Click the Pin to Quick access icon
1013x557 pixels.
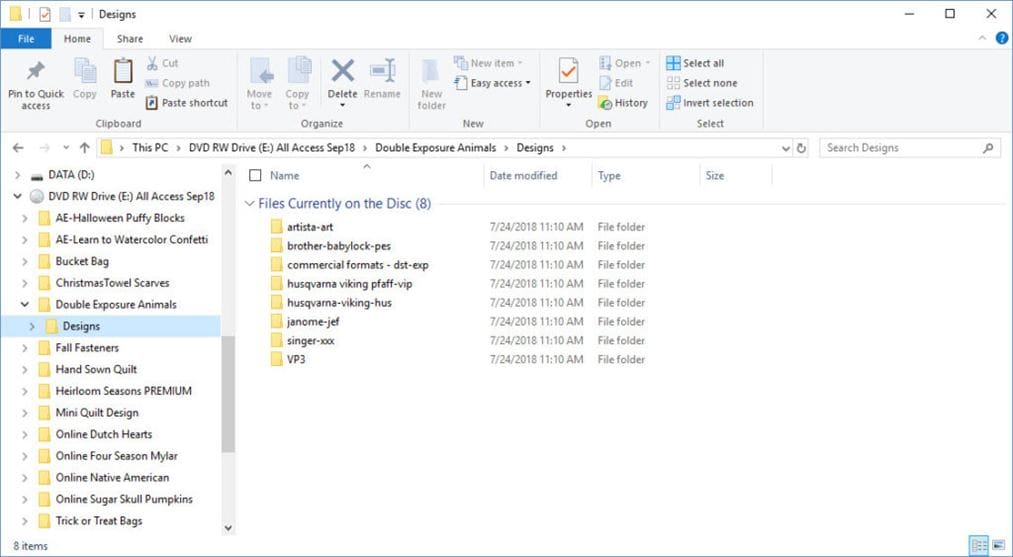(x=35, y=73)
